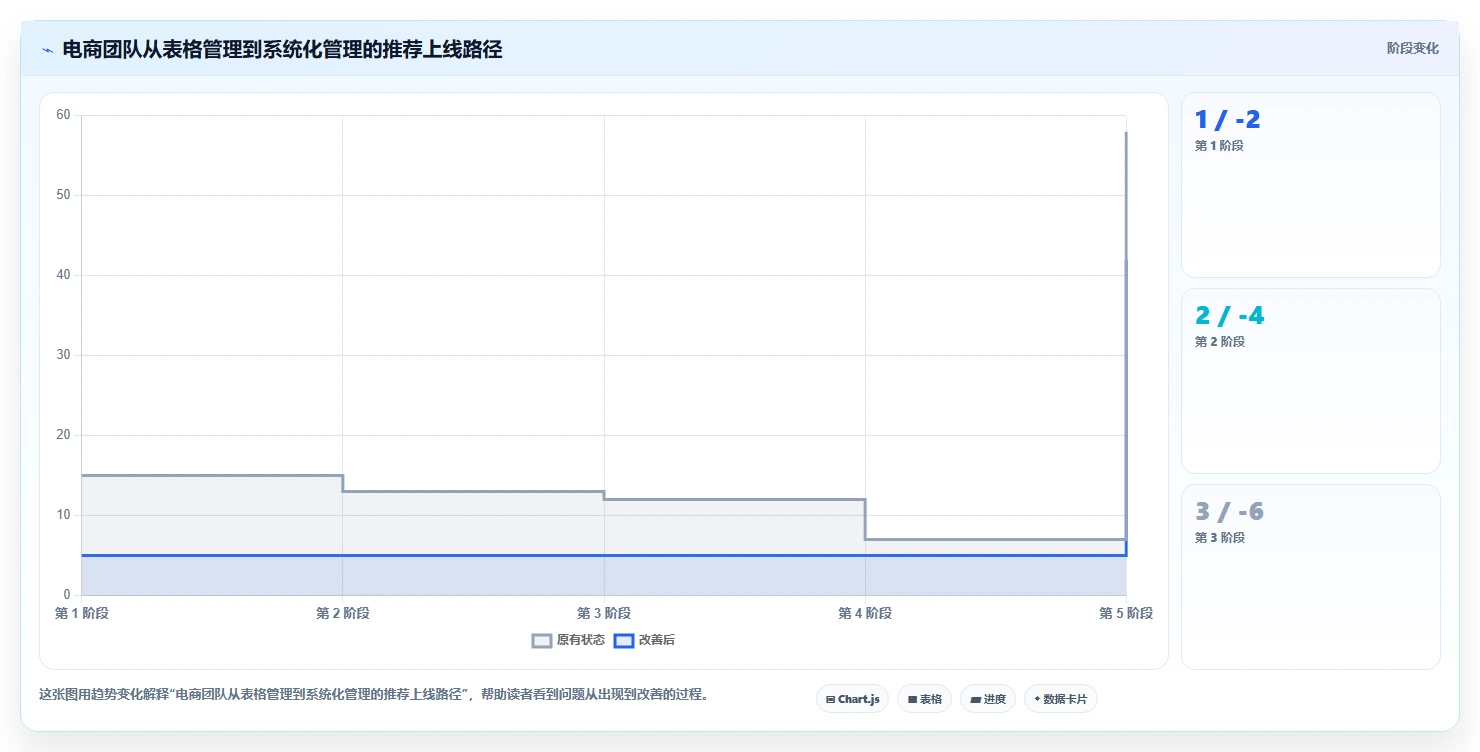Click the icon inside the 数据卡片 chip

click(1037, 700)
